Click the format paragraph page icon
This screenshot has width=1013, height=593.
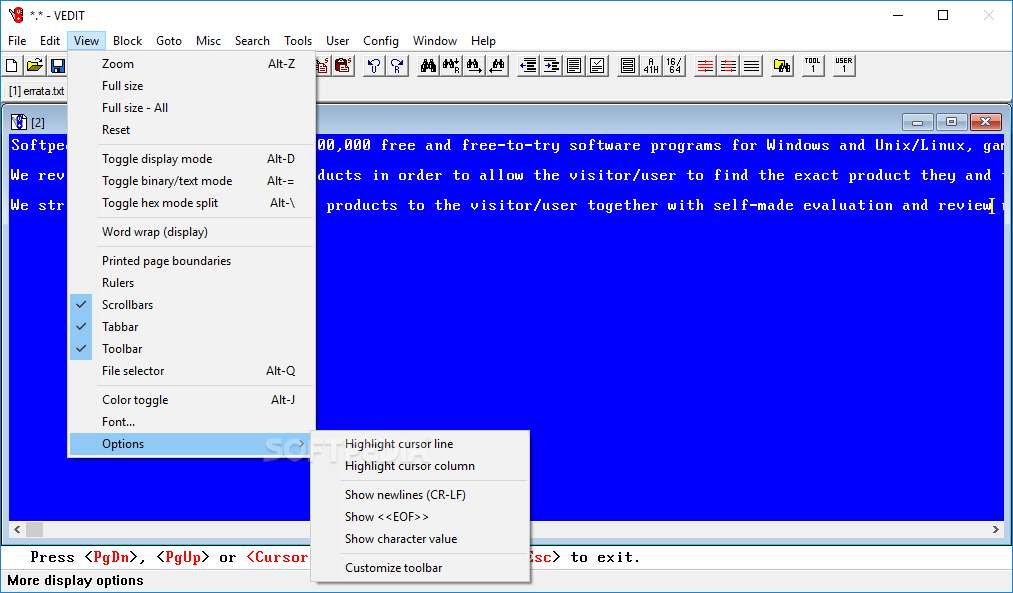[574, 65]
